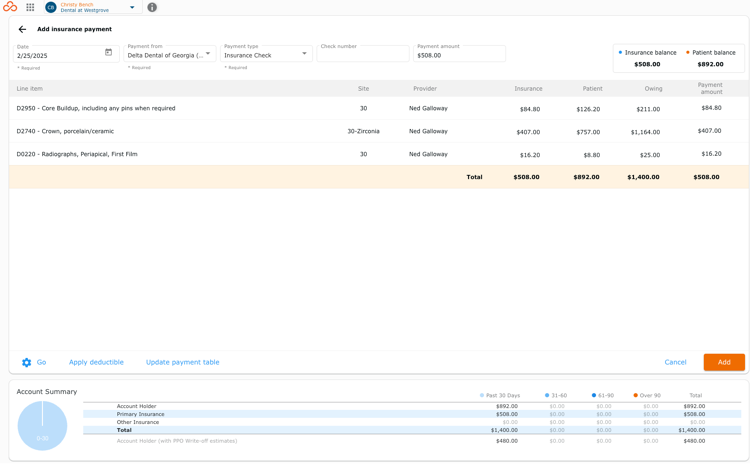Open the info circle icon

pyautogui.click(x=152, y=7)
